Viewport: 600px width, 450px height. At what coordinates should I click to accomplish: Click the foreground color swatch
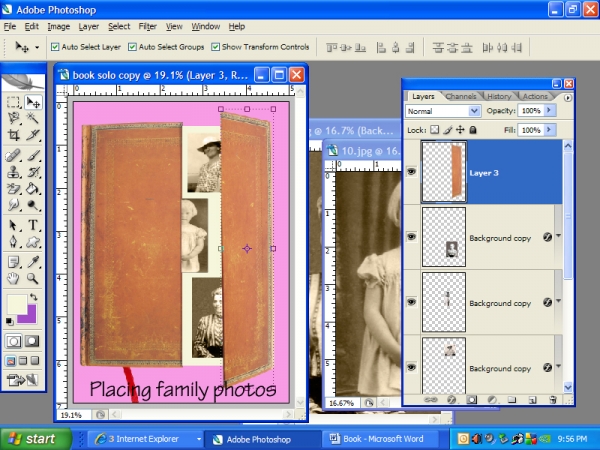click(x=17, y=304)
